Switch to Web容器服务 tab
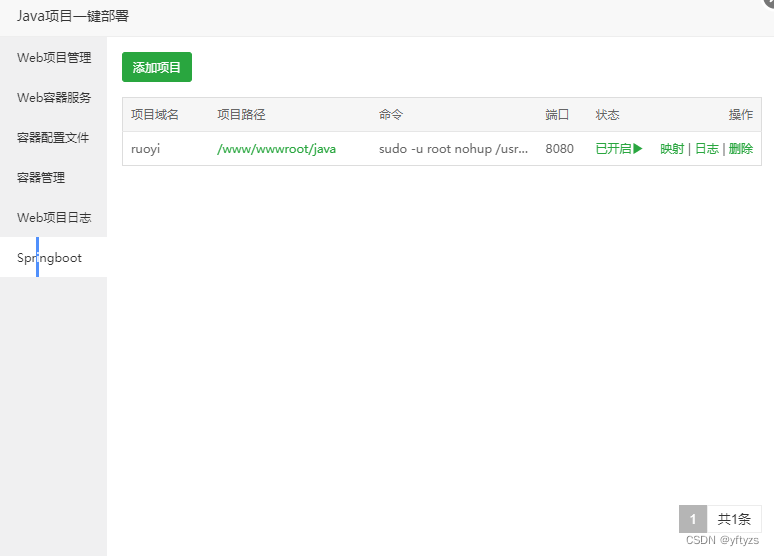Viewport: 774px width, 556px height. click(53, 97)
